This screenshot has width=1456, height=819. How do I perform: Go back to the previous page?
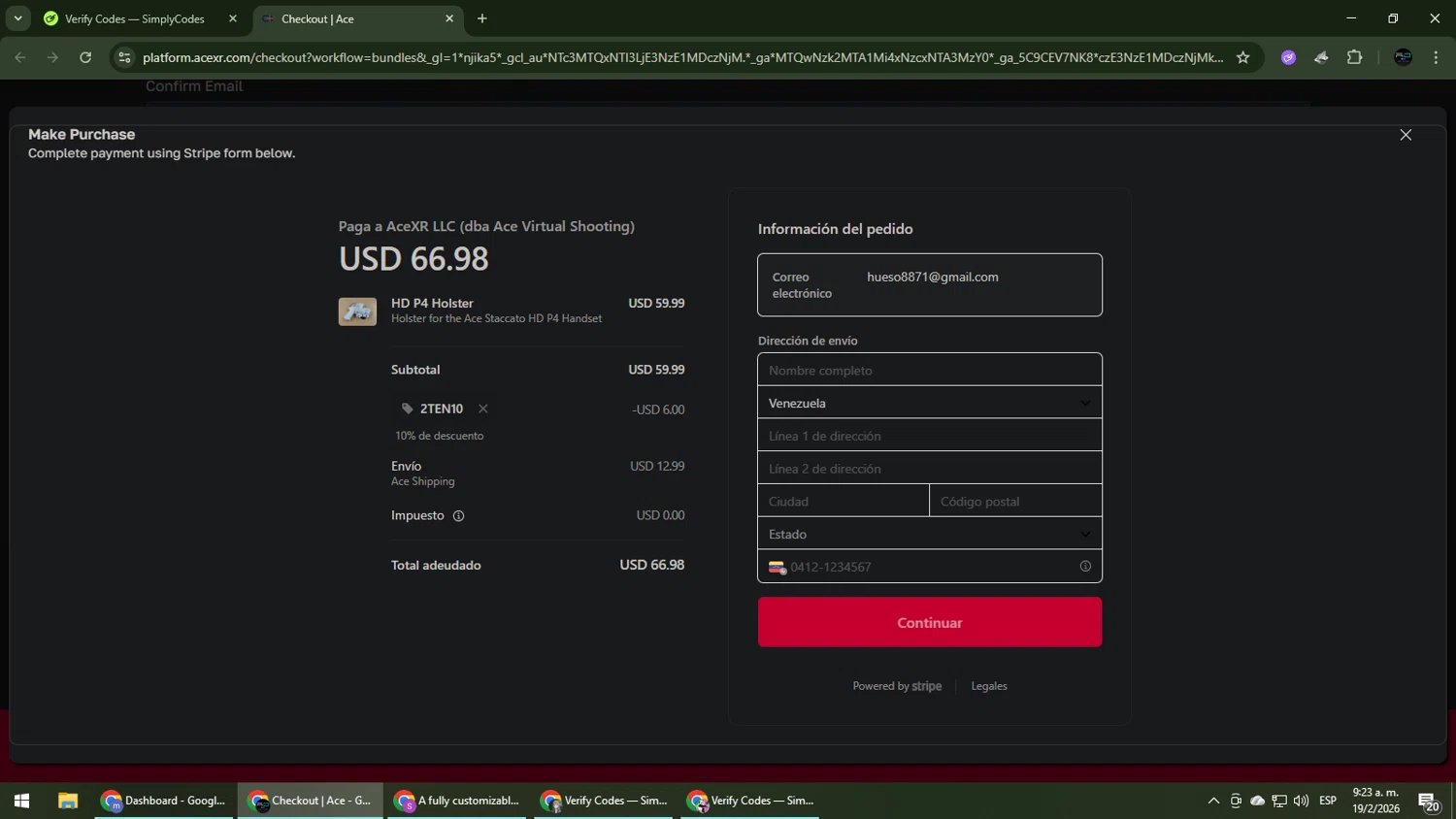click(20, 57)
